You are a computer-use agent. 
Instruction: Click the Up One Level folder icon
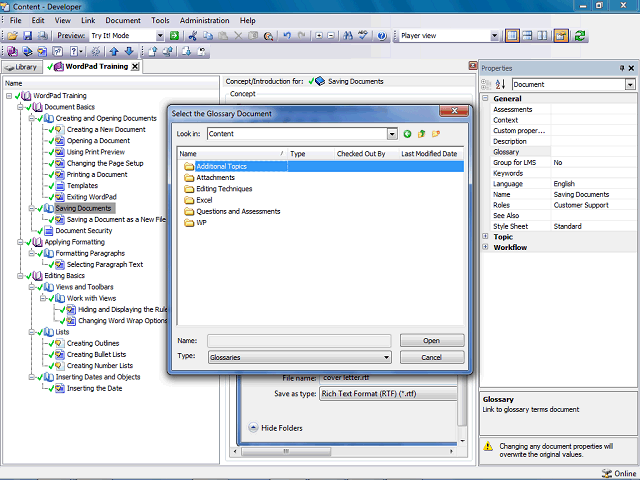[422, 134]
